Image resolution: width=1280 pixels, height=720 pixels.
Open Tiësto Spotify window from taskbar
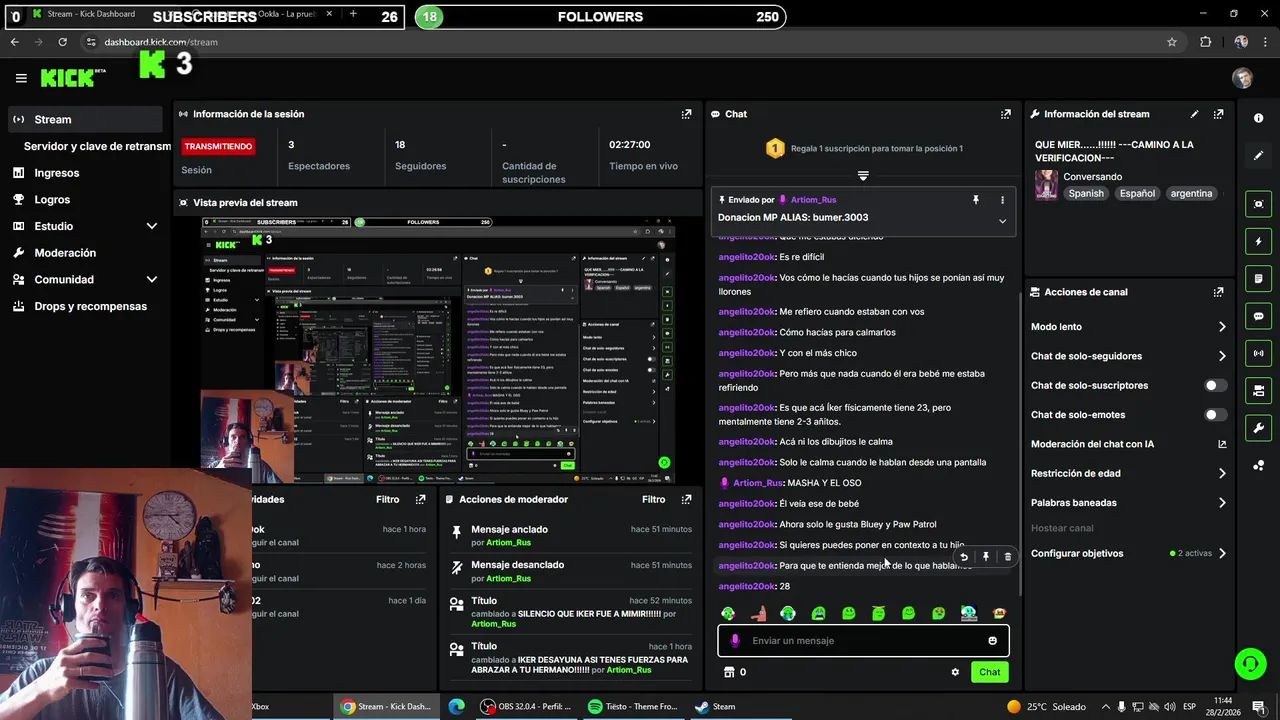[633, 706]
